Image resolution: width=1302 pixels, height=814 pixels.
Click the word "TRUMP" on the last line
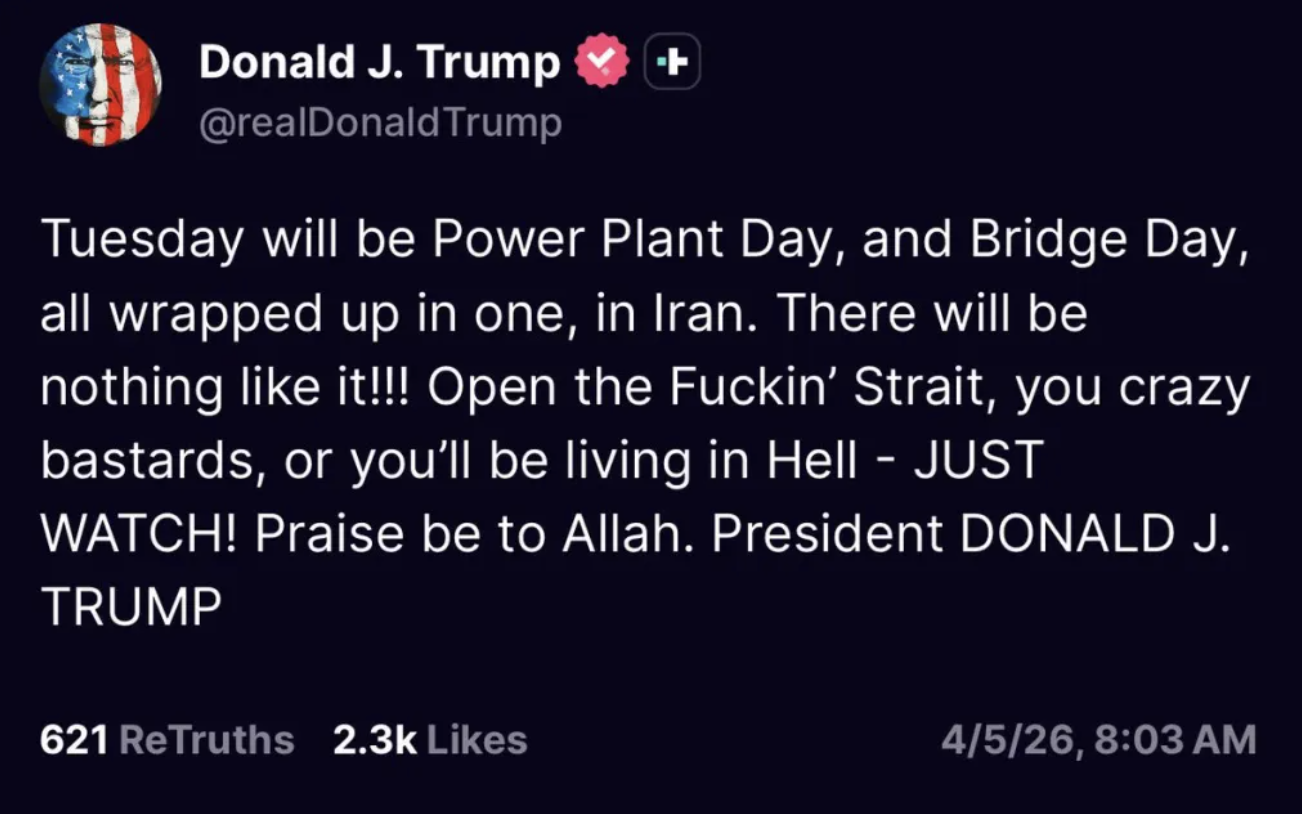coord(130,606)
